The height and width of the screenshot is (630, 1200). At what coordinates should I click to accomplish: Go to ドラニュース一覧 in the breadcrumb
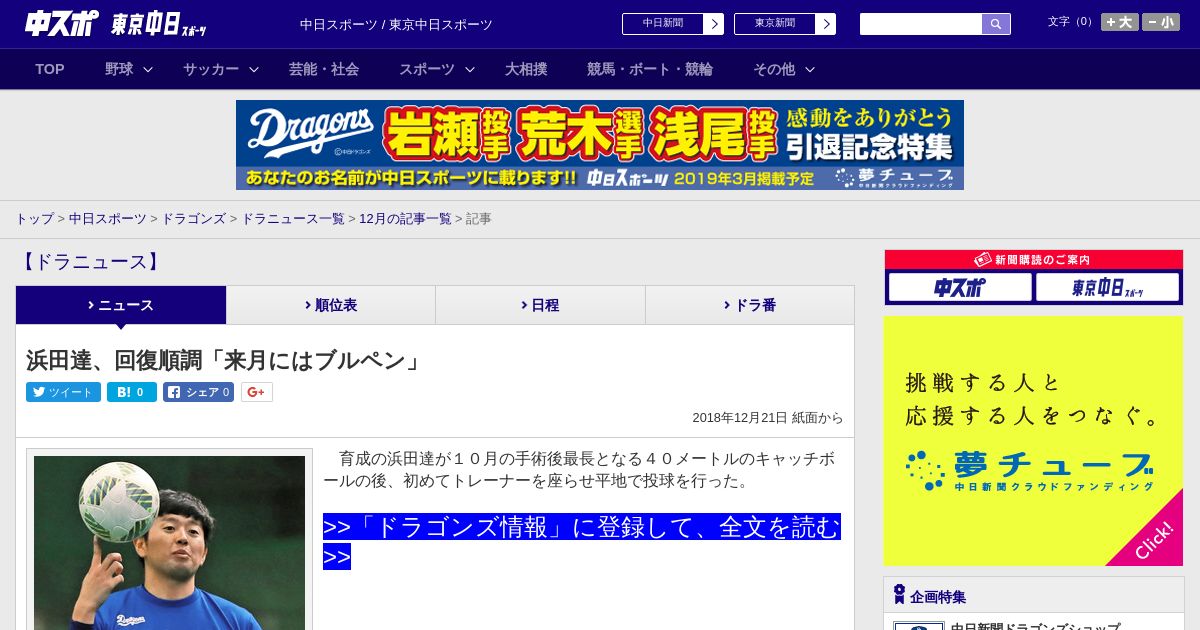coord(292,218)
